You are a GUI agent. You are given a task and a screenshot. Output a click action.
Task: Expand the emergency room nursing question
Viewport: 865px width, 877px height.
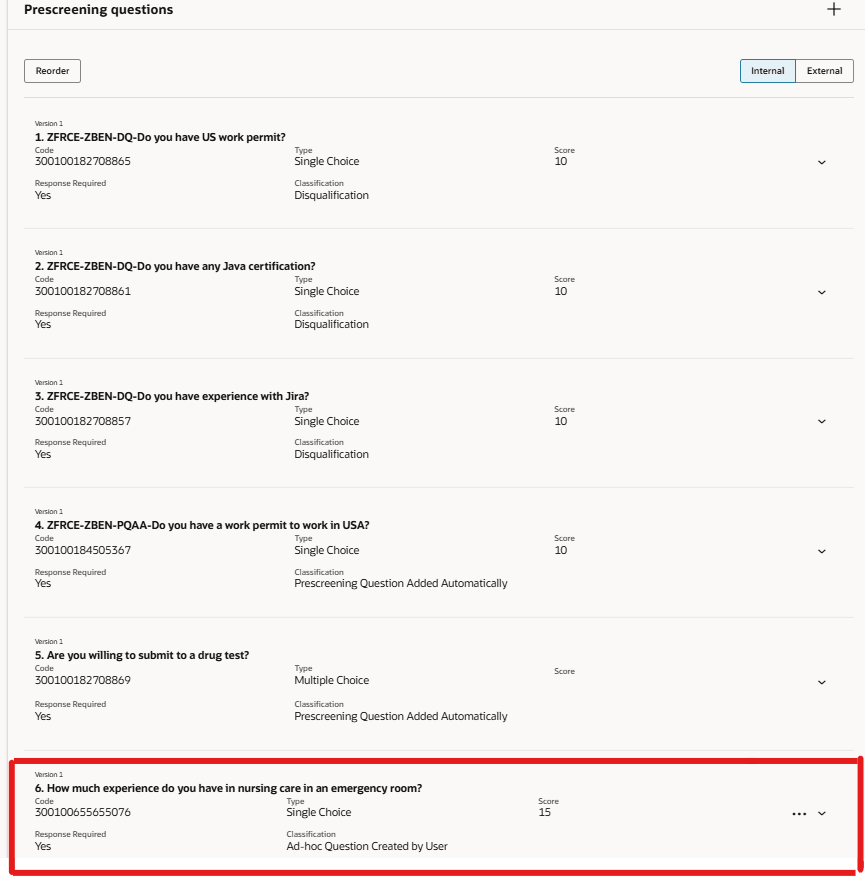point(821,815)
